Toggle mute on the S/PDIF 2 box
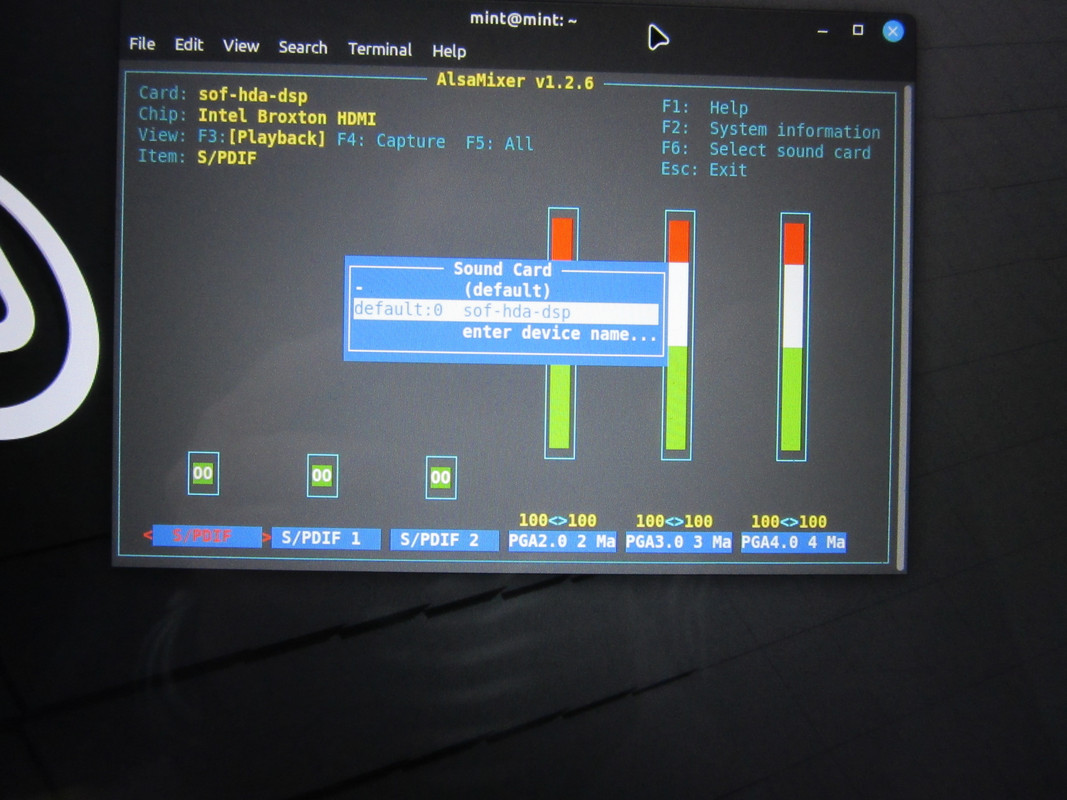 pyautogui.click(x=440, y=478)
